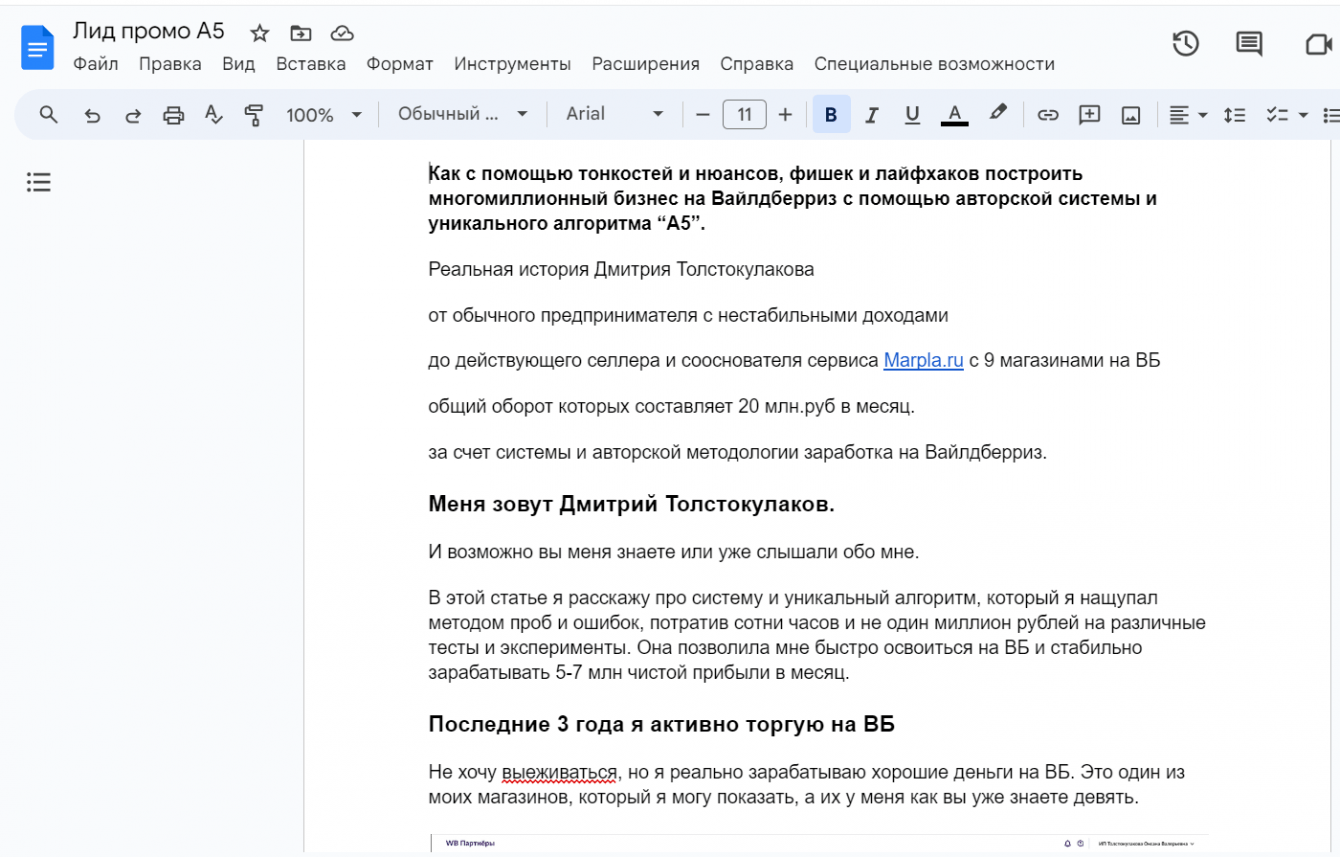Open the Расширения menu
Image resolution: width=1340 pixels, height=857 pixels.
pyautogui.click(x=645, y=64)
